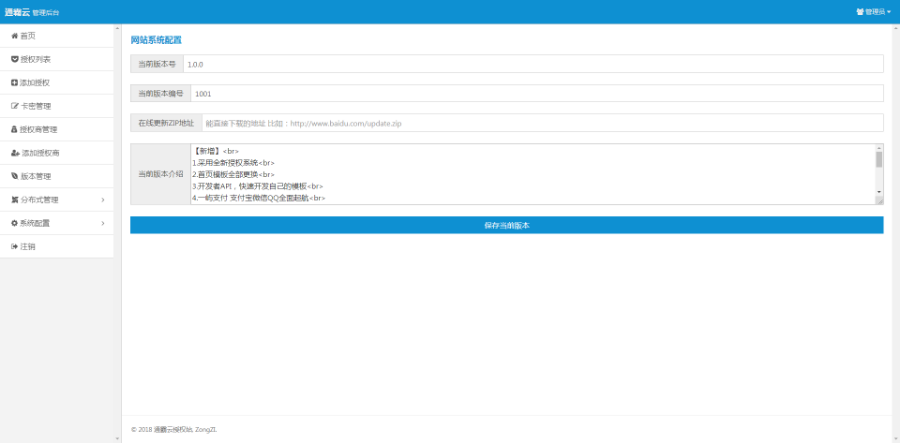
Task: Click the footer copyright text ZongZL
Action: [x=174, y=429]
